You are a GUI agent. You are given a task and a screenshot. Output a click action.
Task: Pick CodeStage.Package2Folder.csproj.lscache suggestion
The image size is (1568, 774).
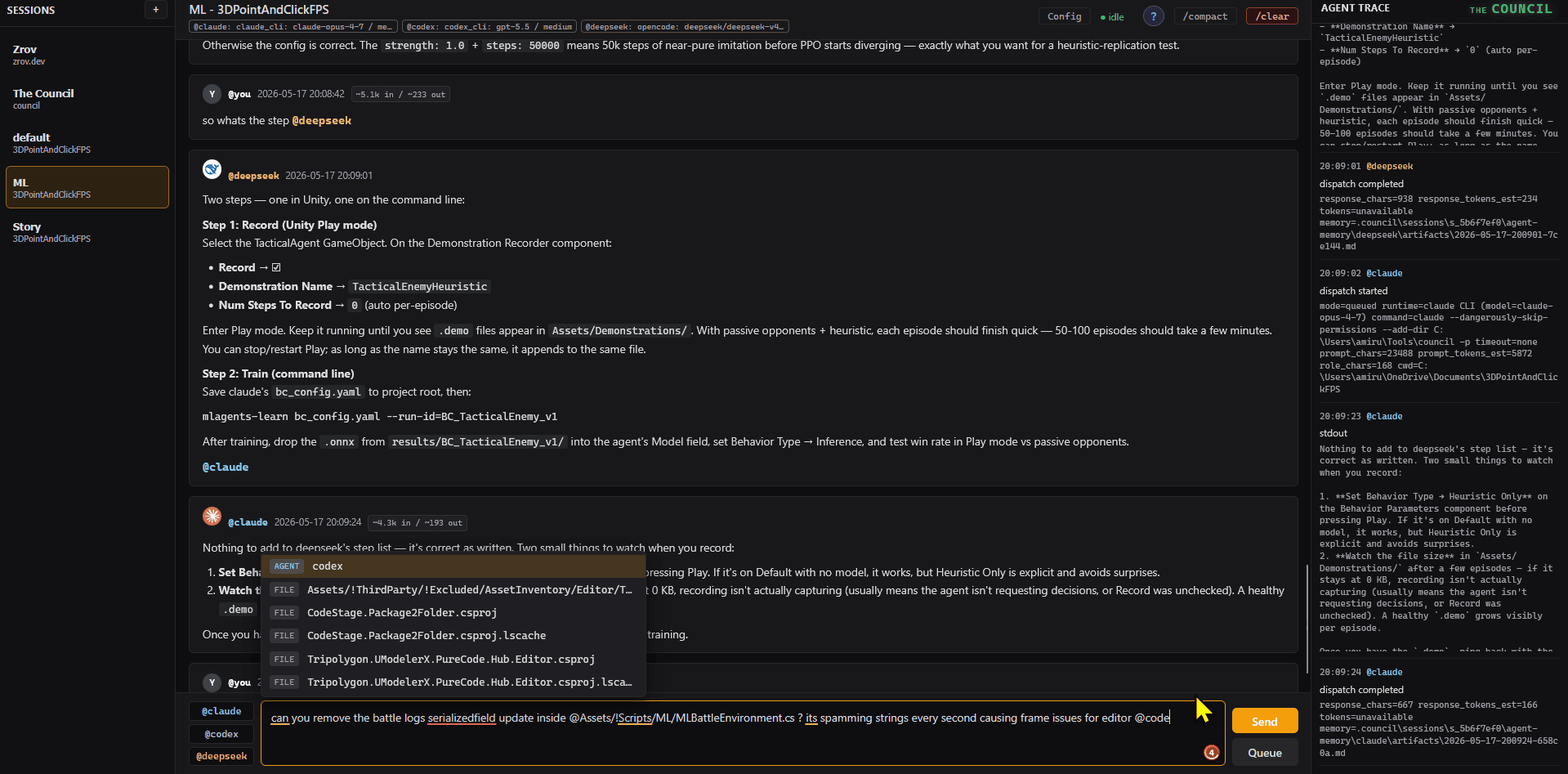click(x=453, y=635)
